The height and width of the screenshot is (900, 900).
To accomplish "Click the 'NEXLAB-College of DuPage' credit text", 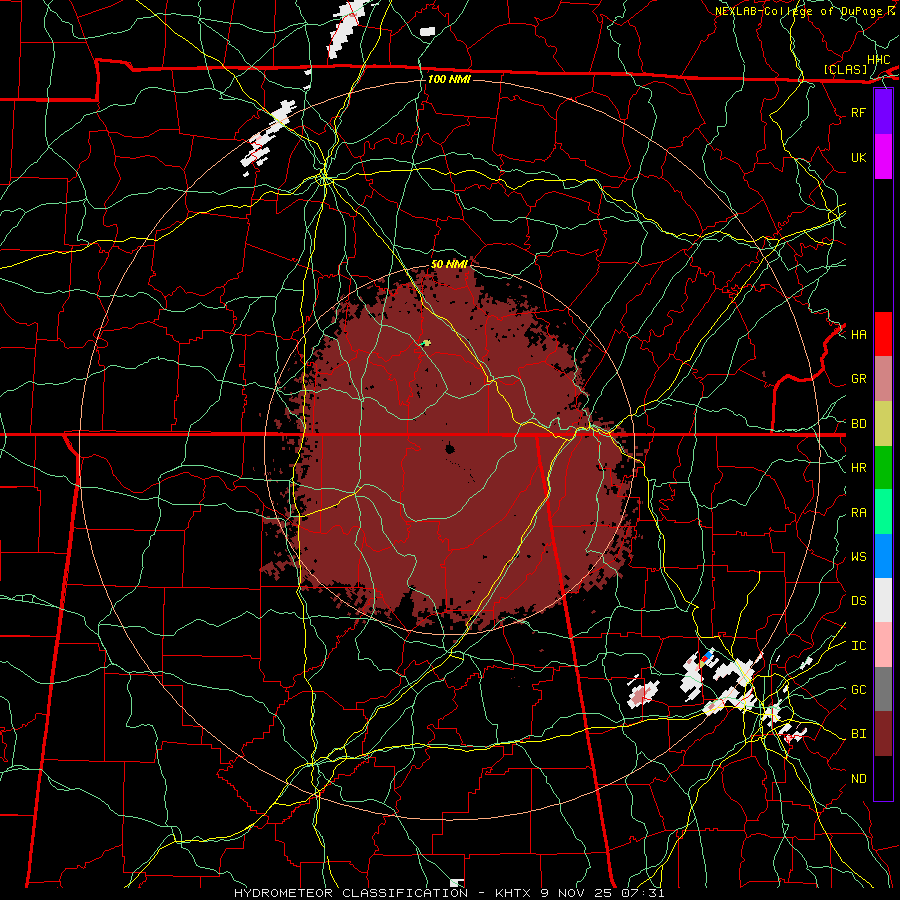I will [x=799, y=11].
